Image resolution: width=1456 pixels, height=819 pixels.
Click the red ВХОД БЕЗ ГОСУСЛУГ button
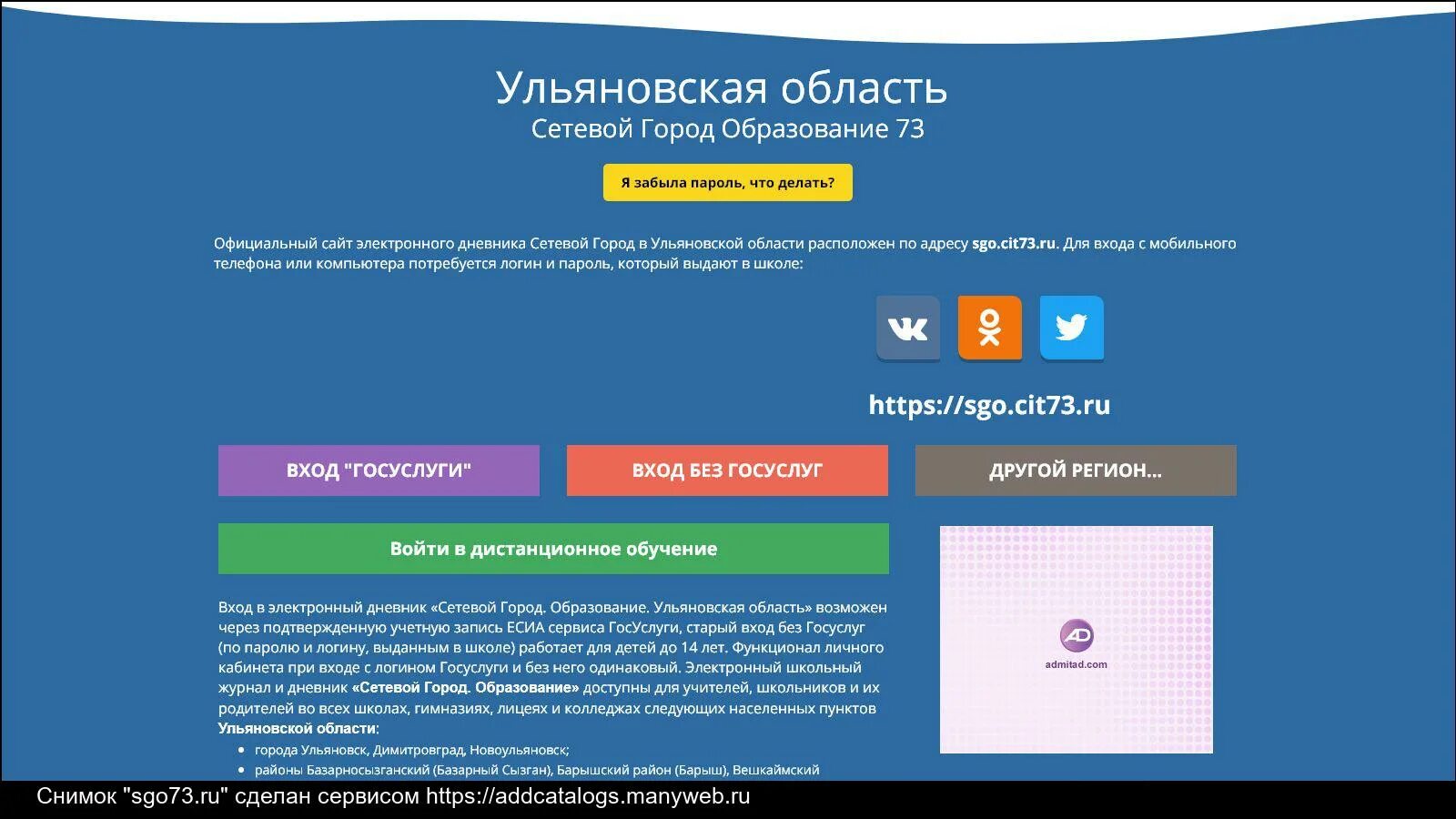click(x=727, y=470)
